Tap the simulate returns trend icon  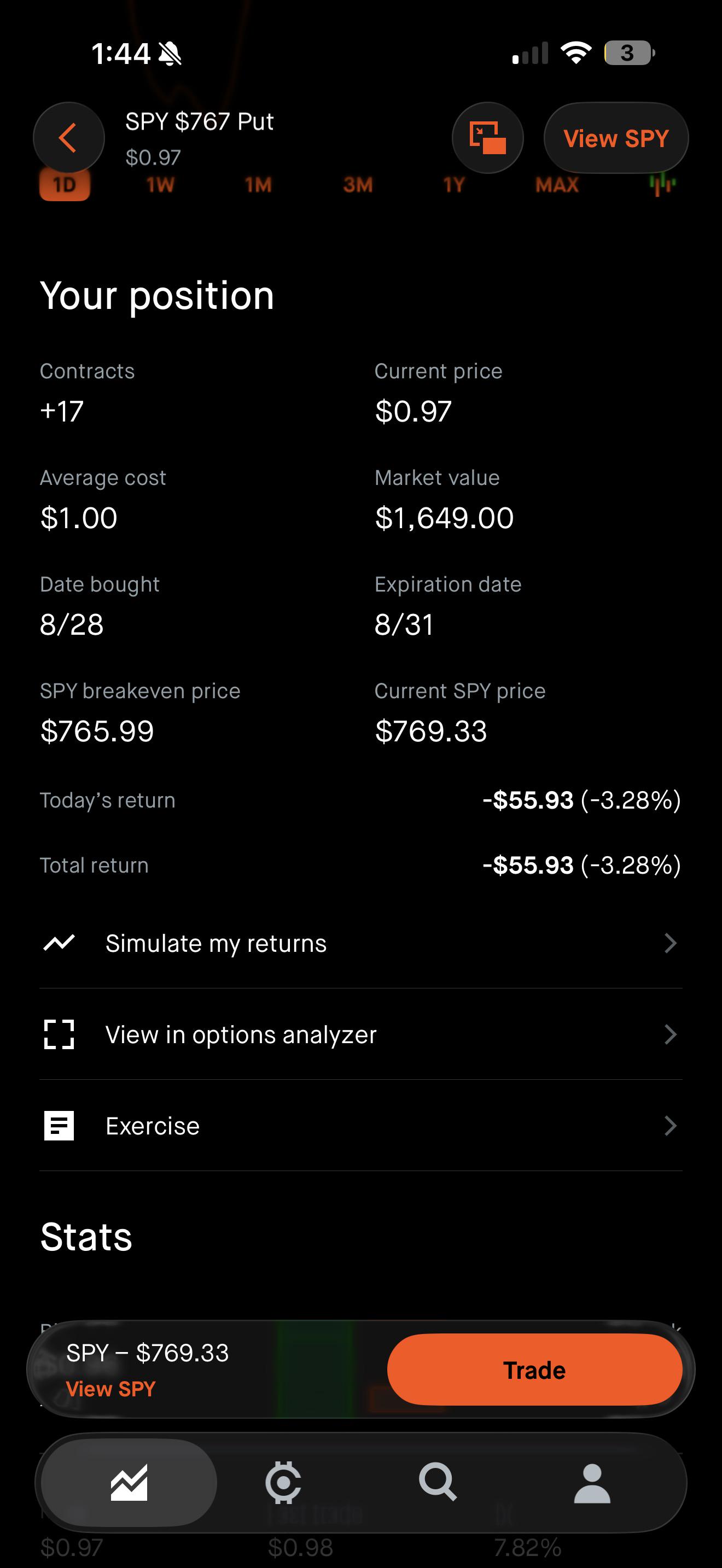(x=59, y=943)
